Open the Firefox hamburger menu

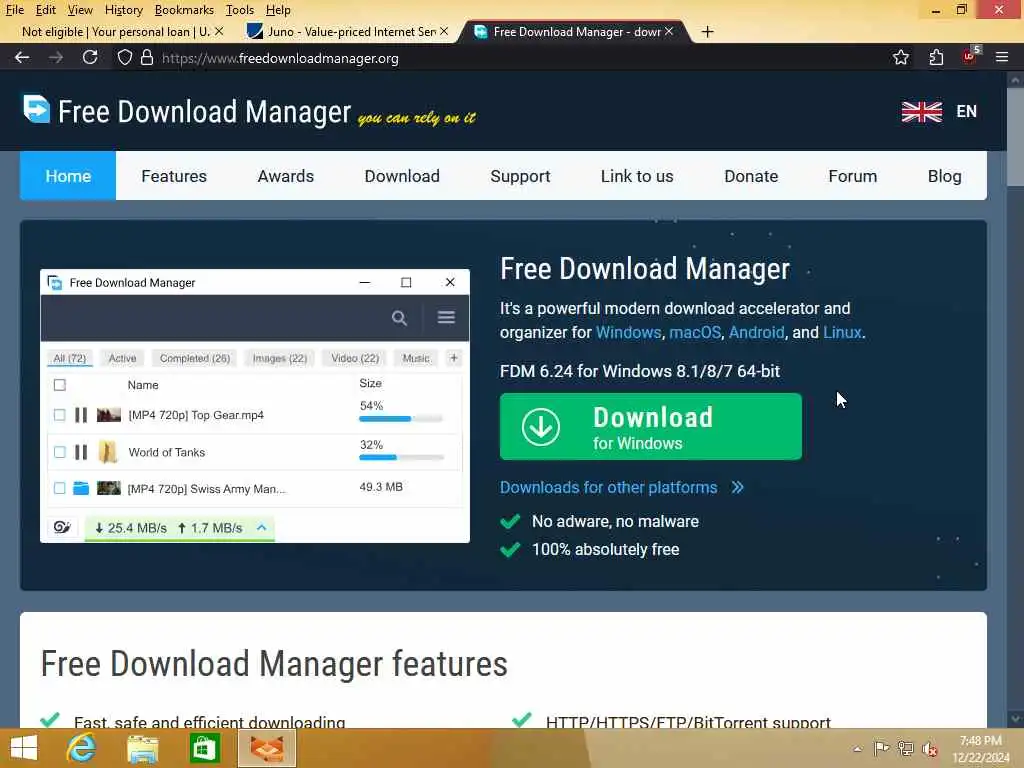pyautogui.click(x=1002, y=57)
